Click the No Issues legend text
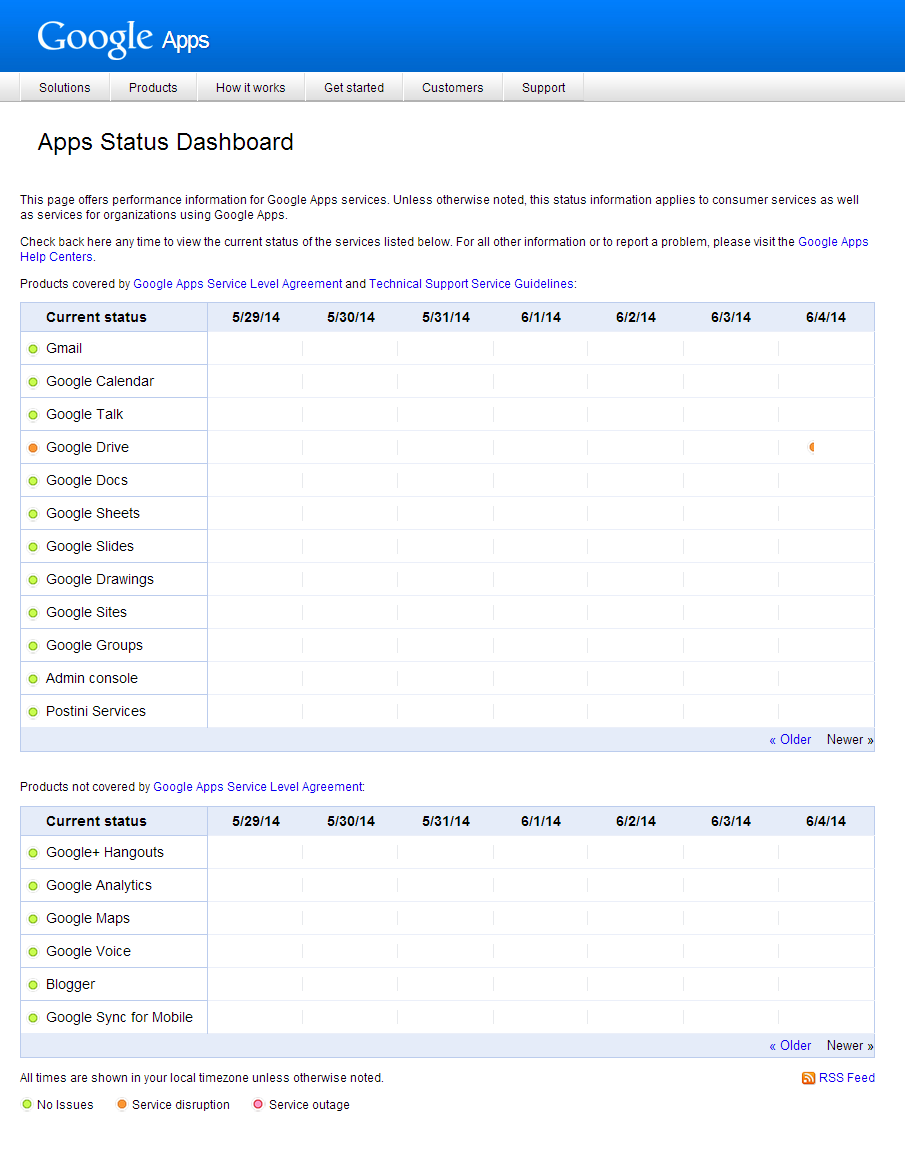 (65, 1105)
